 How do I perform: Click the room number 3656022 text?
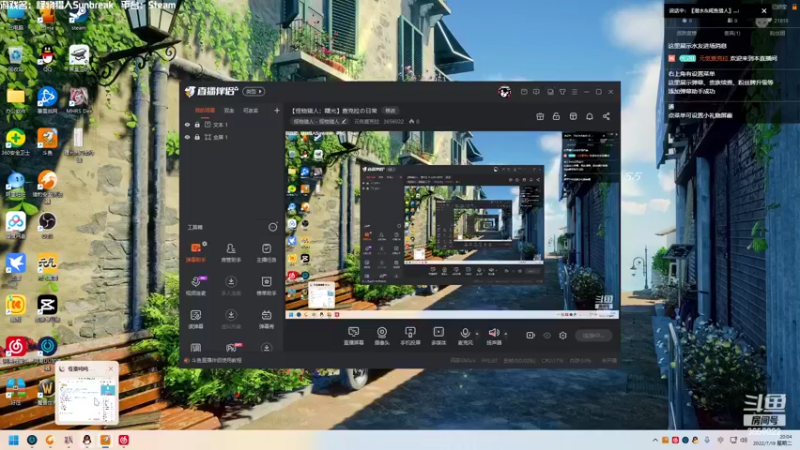point(393,121)
